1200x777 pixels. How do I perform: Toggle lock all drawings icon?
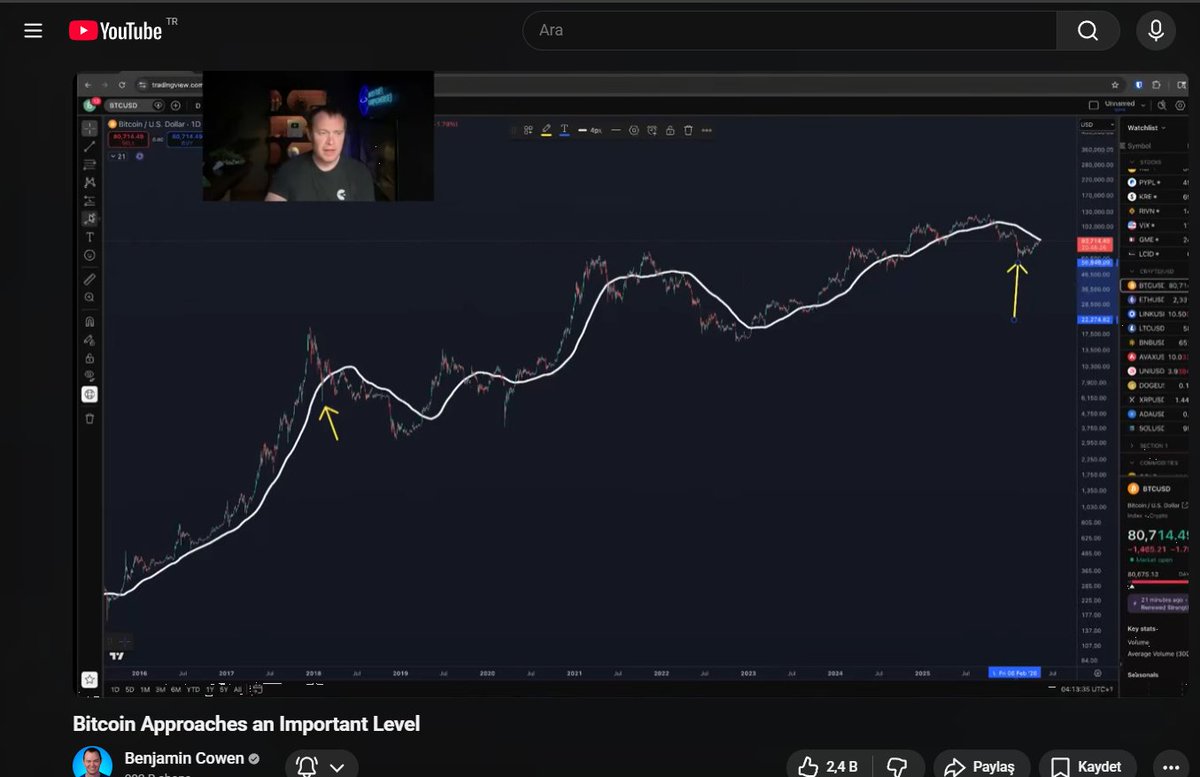tap(89, 358)
